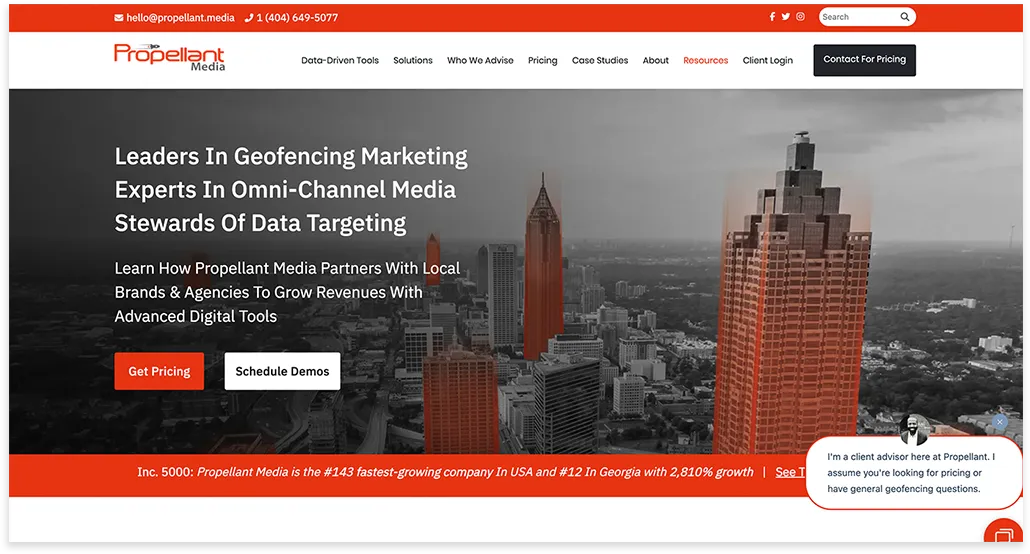The image size is (1030, 554).
Task: Click the 1 (404) 649-5077 phone link
Action: click(291, 18)
